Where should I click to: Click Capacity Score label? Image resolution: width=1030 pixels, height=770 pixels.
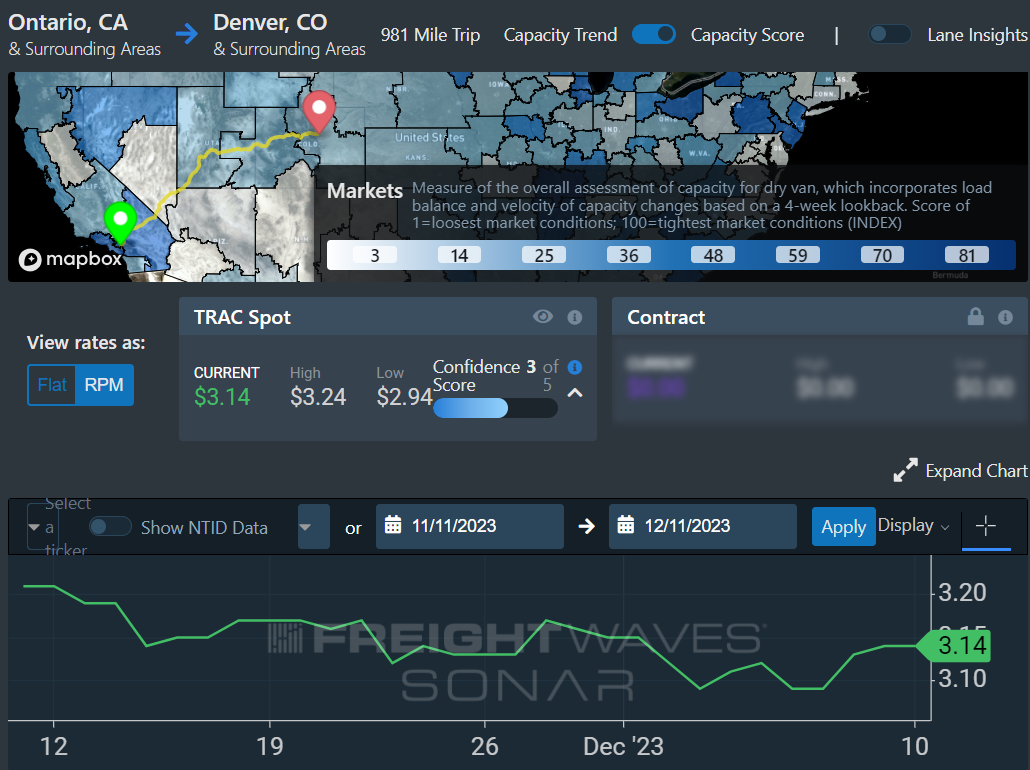[747, 35]
